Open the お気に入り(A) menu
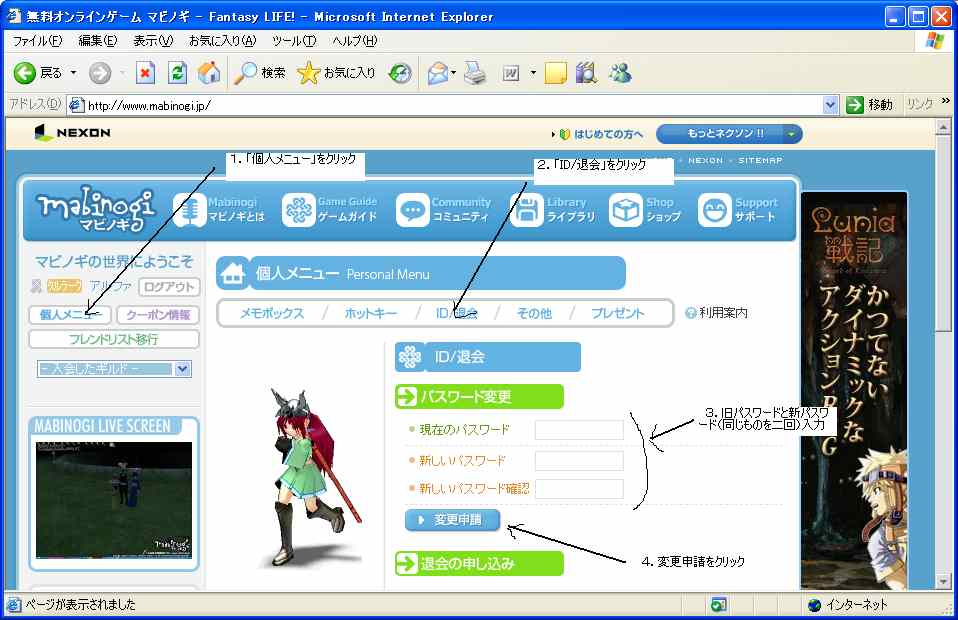The image size is (958, 620). click(x=222, y=41)
